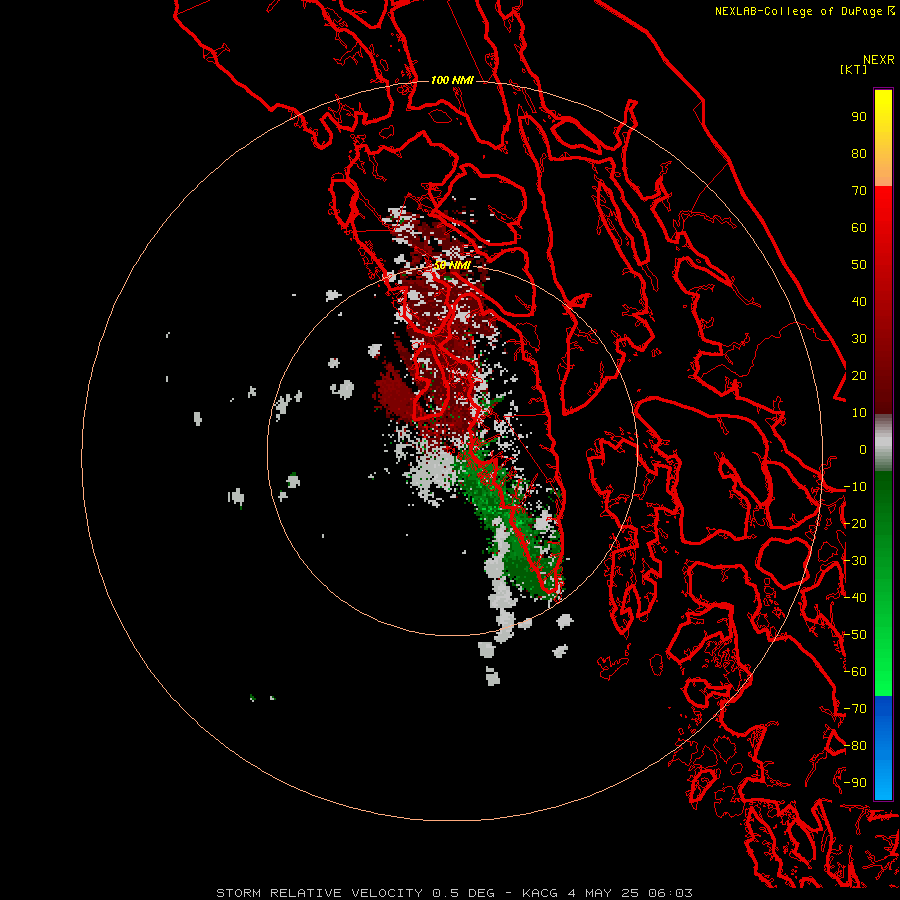Viewport: 900px width, 900px height.
Task: Click the blue segment of color scale
Action: coord(883,747)
